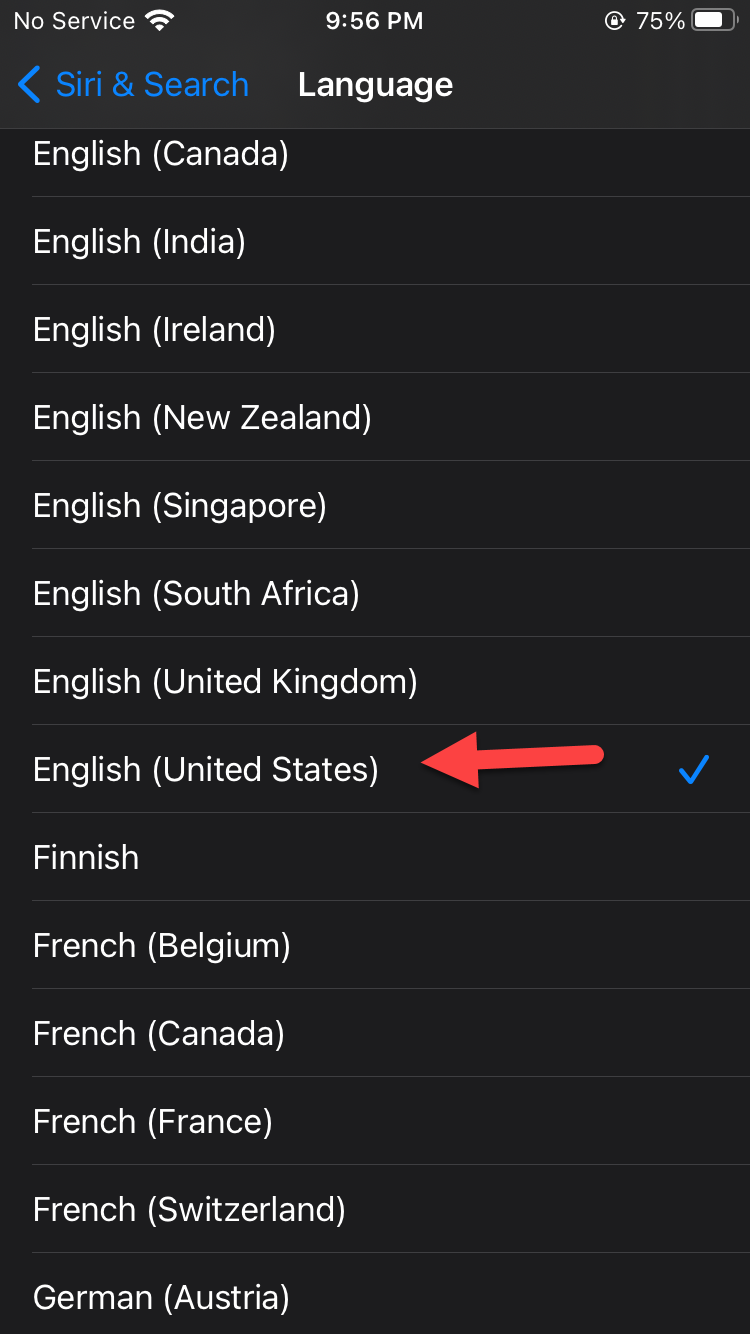The width and height of the screenshot is (750, 1334).
Task: Tap the back chevron icon
Action: (x=29, y=85)
